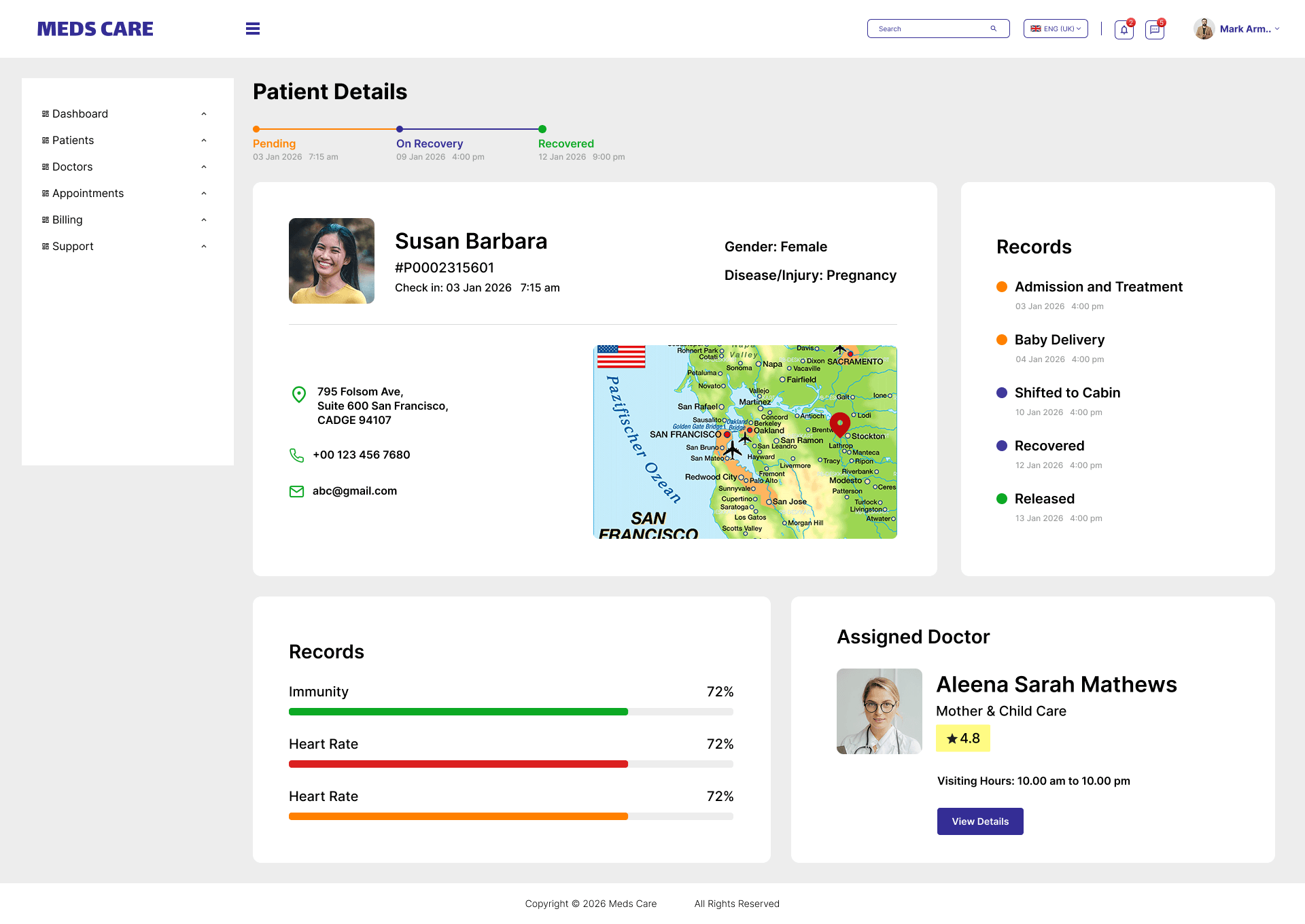Click the Dashboard sidebar icon
The height and width of the screenshot is (924, 1305).
pos(45,113)
